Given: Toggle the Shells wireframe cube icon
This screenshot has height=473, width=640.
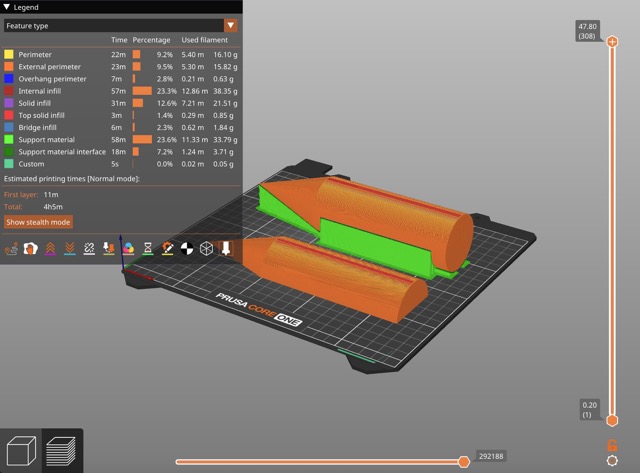Looking at the screenshot, I should [207, 248].
